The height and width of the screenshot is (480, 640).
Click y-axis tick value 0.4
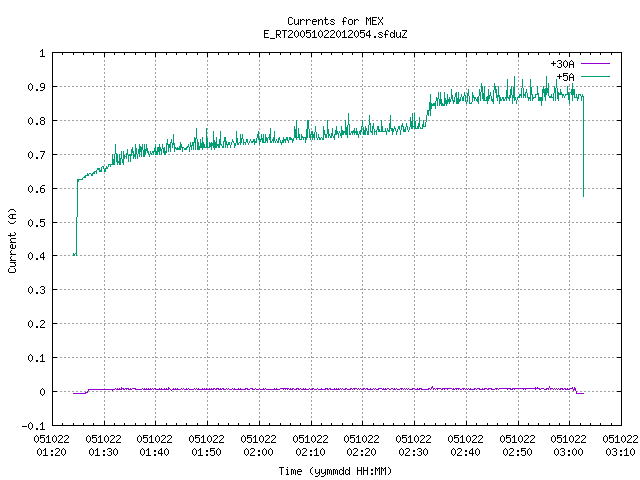click(36, 256)
